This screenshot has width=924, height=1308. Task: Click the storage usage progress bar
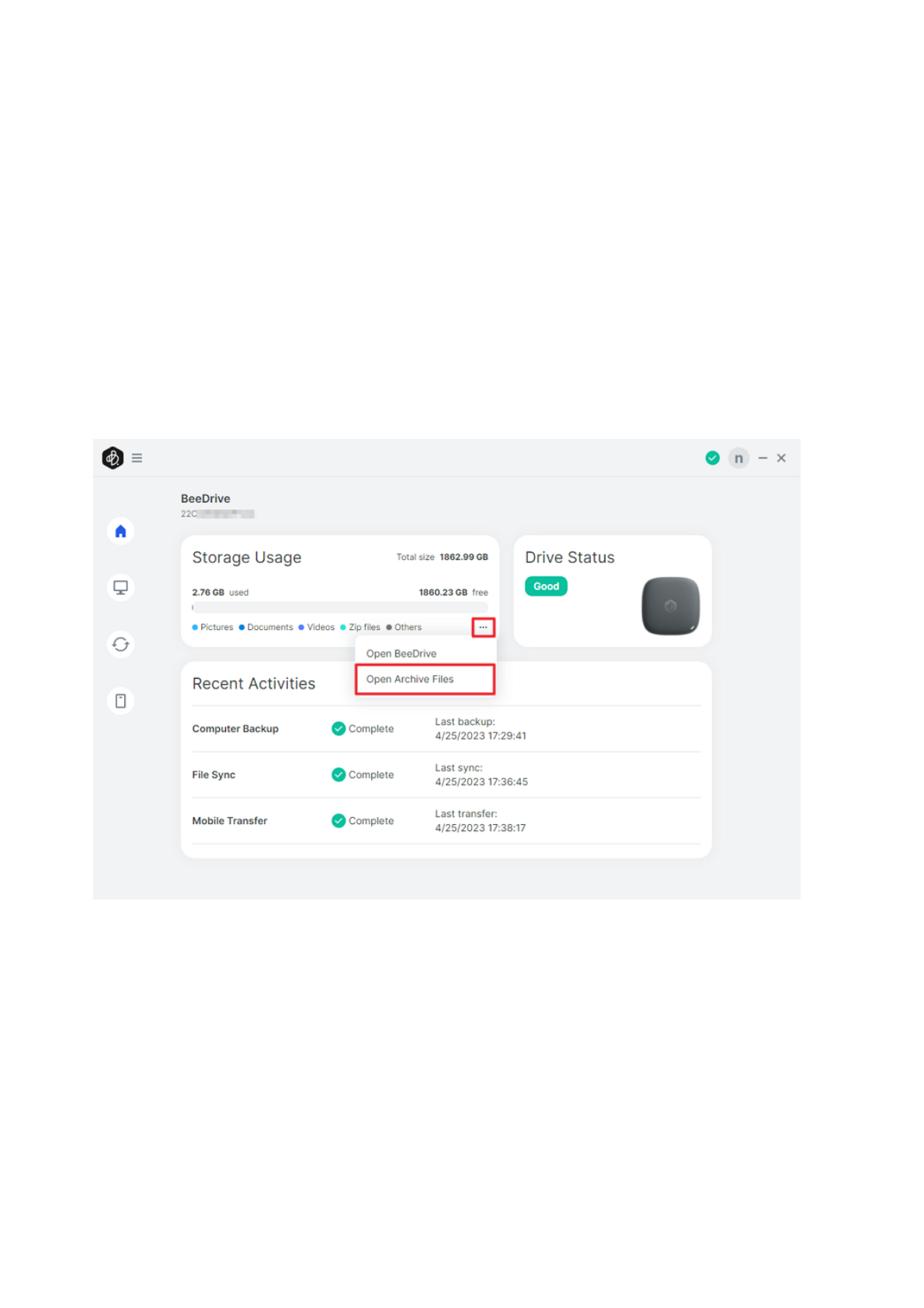coord(340,607)
